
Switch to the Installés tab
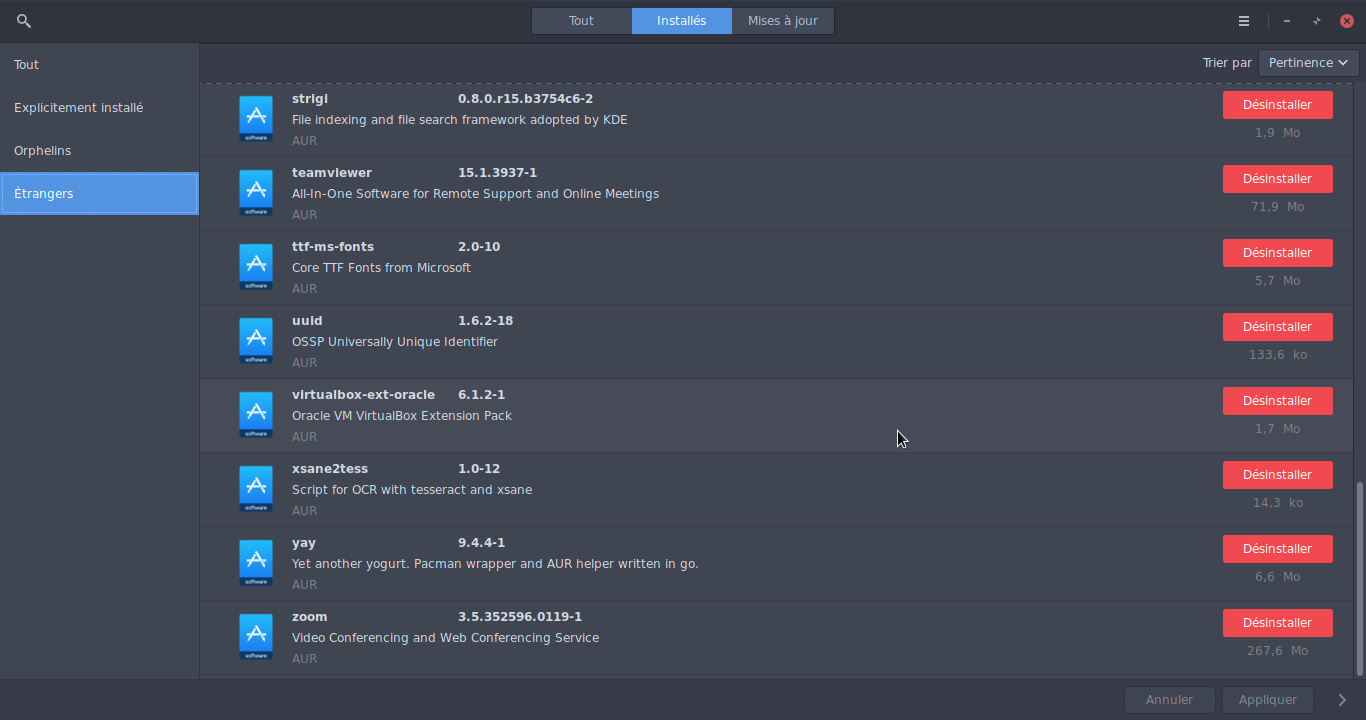point(682,21)
